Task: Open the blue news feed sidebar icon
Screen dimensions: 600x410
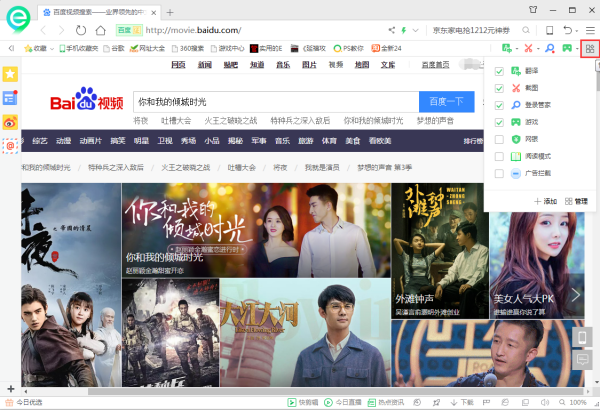Action: tap(10, 98)
